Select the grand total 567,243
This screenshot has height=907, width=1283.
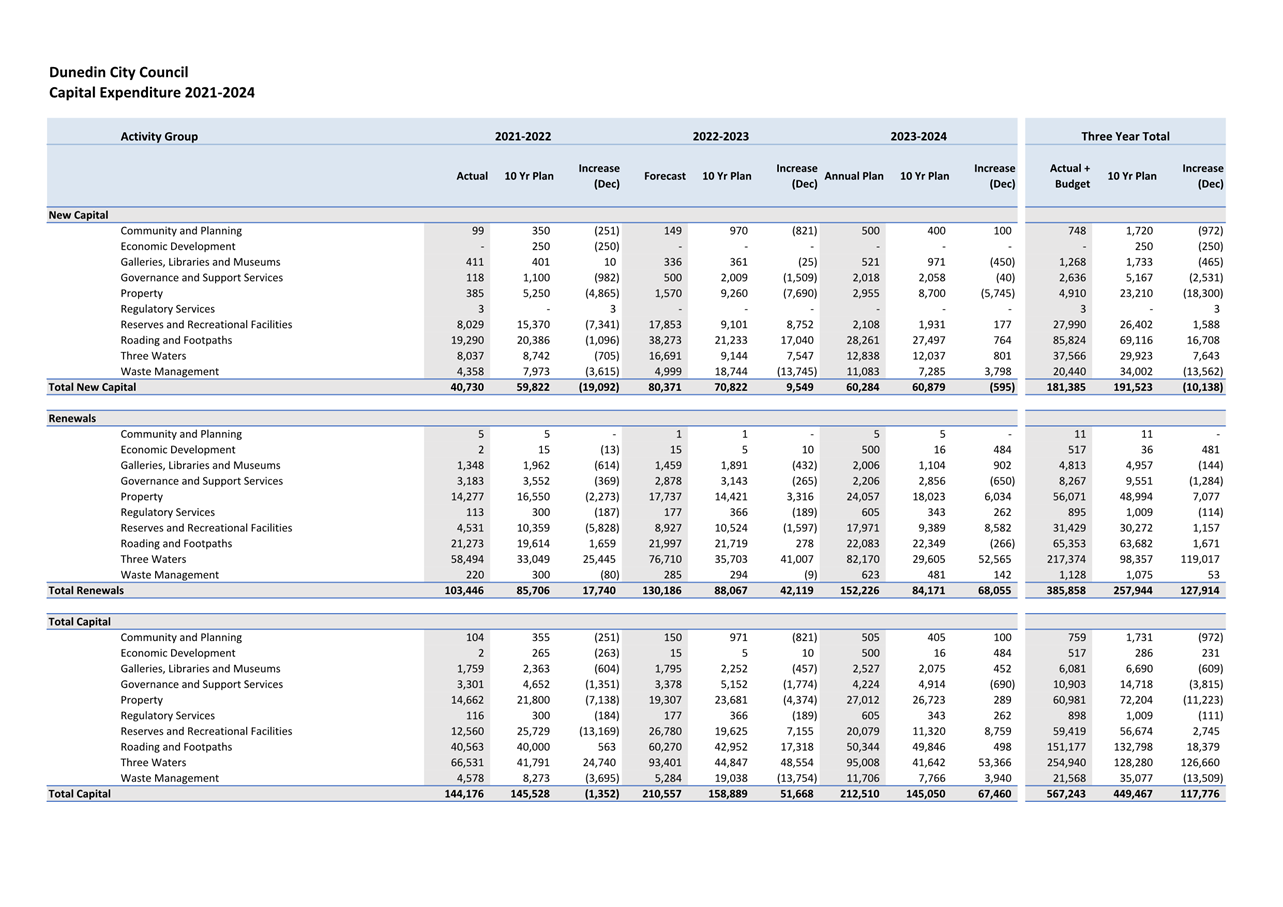(1066, 794)
